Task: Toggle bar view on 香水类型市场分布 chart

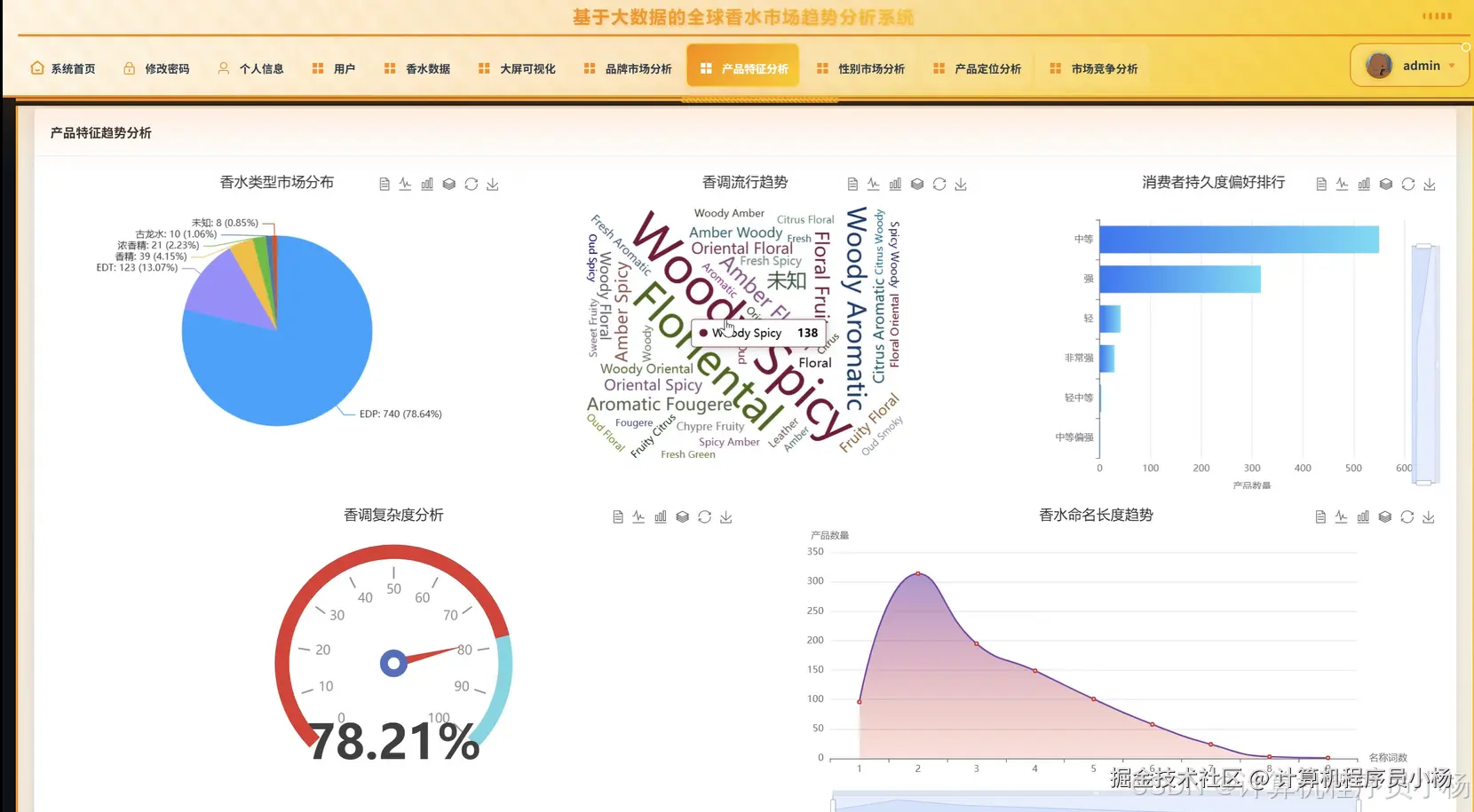Action: tap(426, 184)
